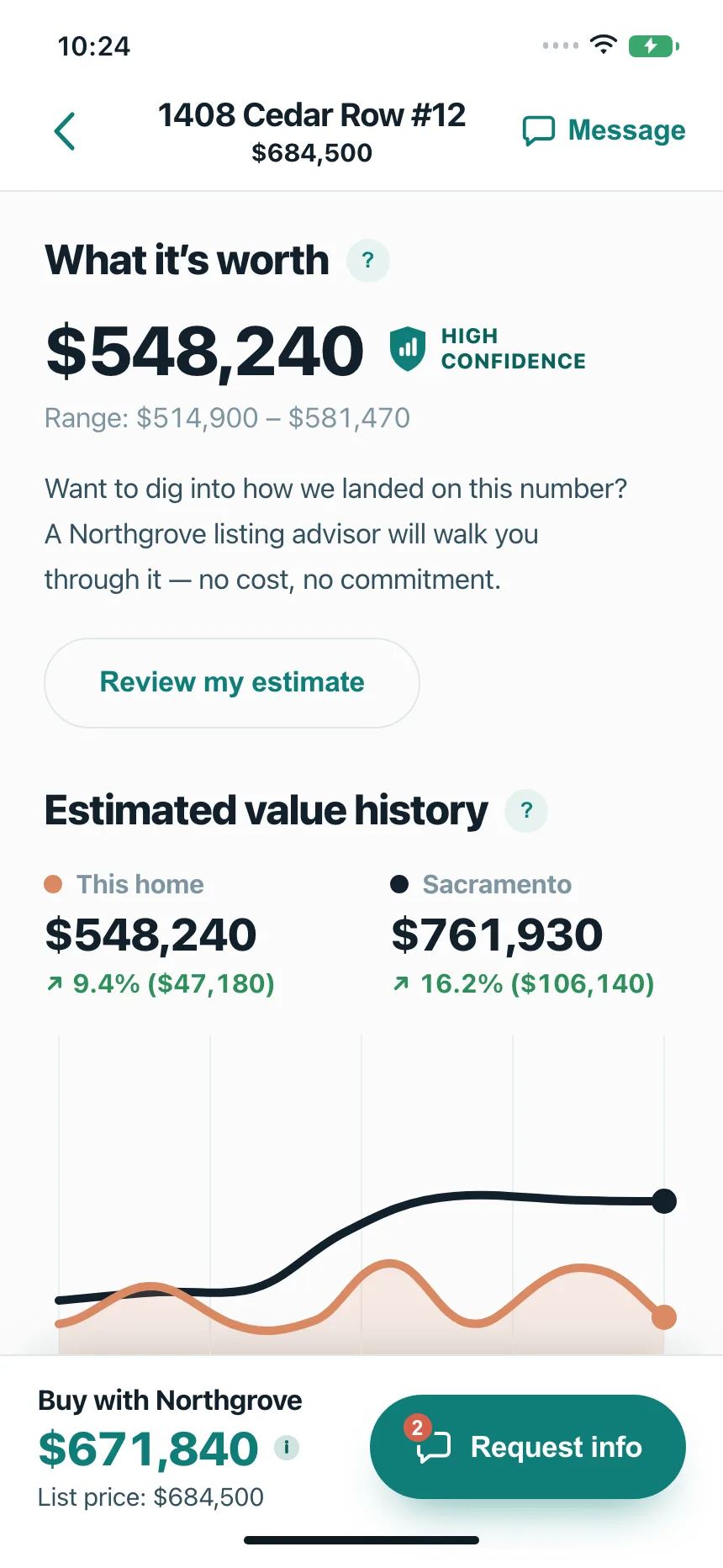Tap the 1408 Cedar Row #12 title
This screenshot has width=723, height=1568.
[312, 115]
